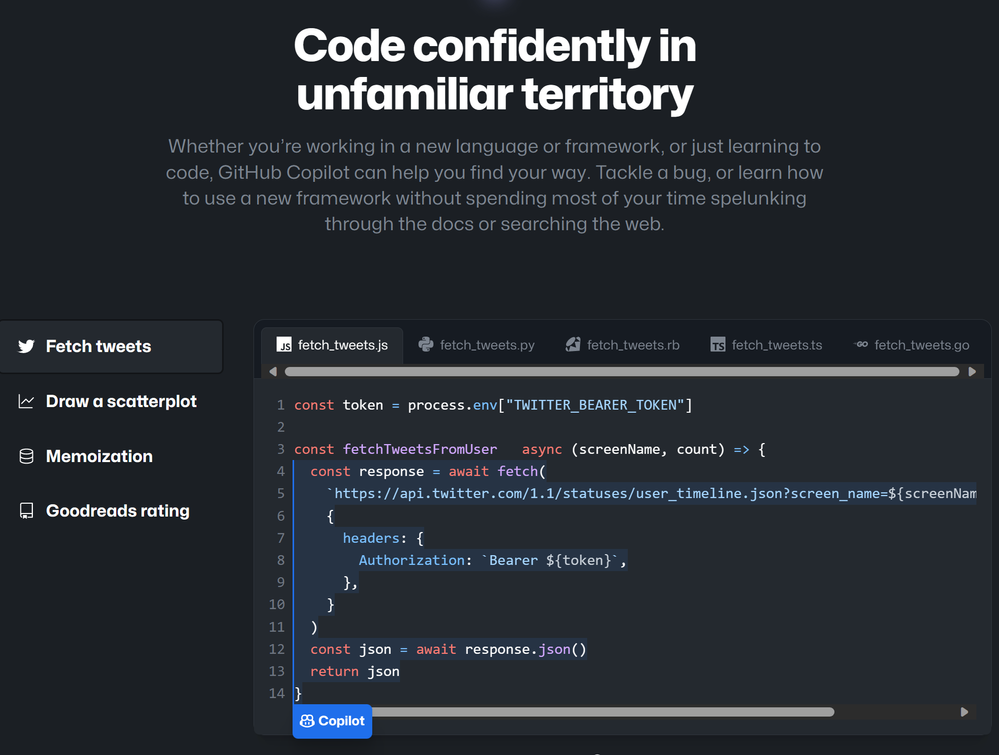Show the fetch_tweets.go tab
This screenshot has height=755, width=999.
click(x=912, y=345)
